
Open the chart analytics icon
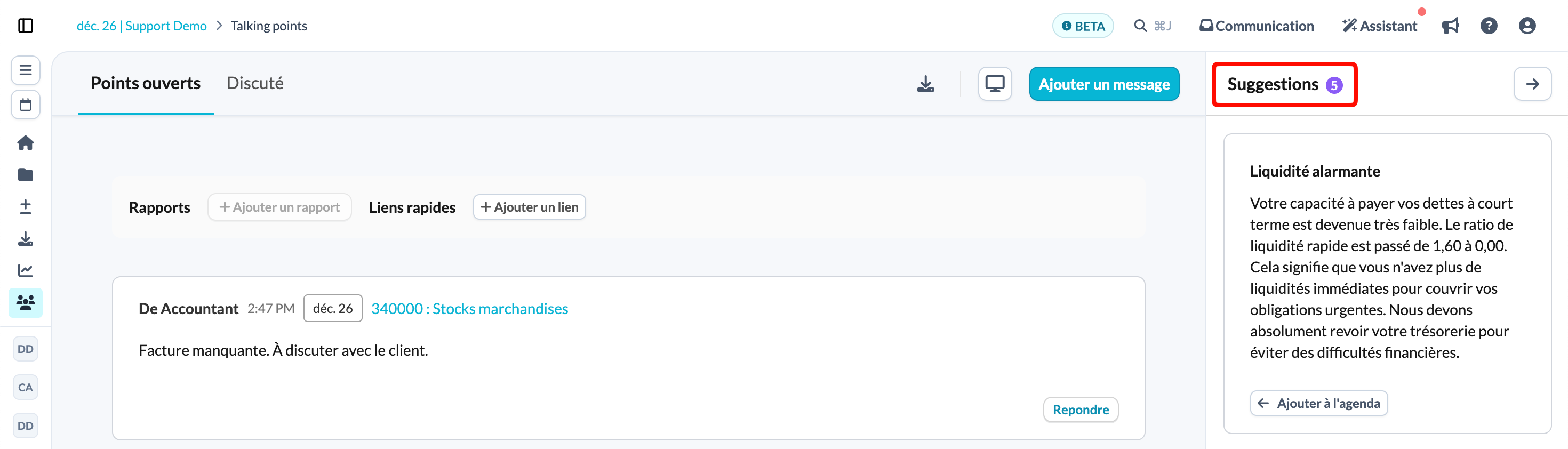pyautogui.click(x=26, y=270)
